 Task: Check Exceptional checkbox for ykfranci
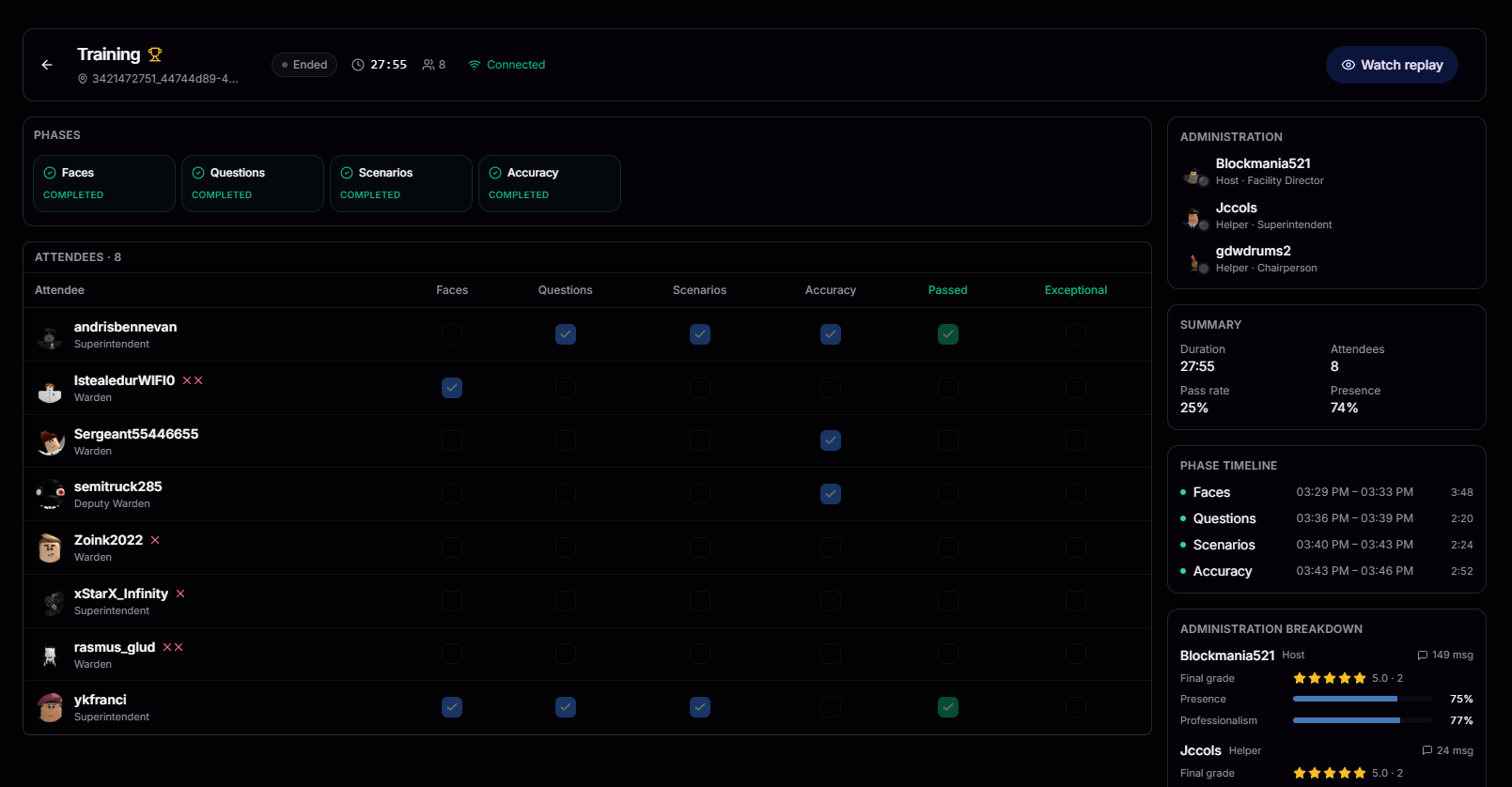click(1076, 707)
